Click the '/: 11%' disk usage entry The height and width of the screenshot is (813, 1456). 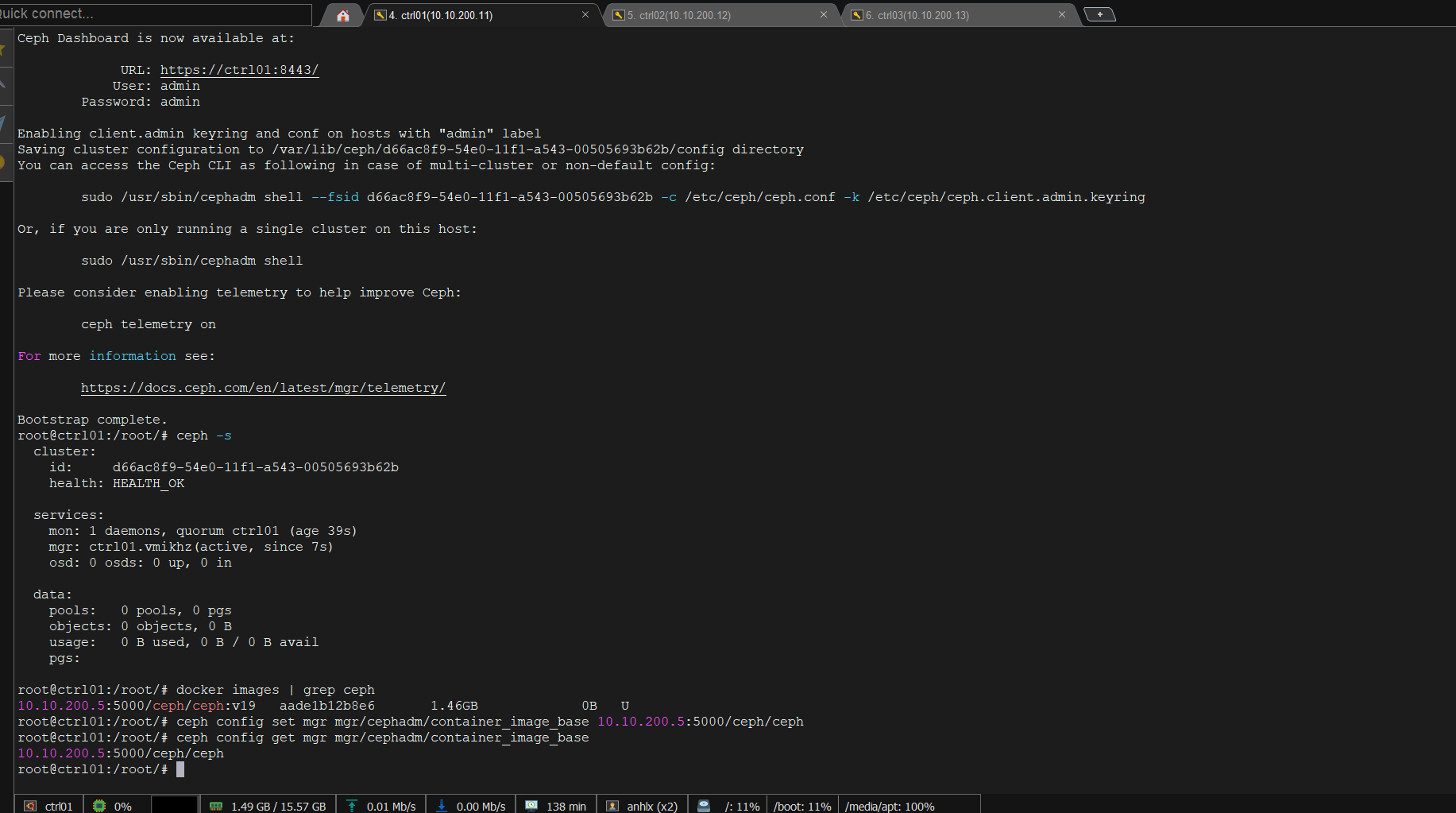(x=743, y=807)
